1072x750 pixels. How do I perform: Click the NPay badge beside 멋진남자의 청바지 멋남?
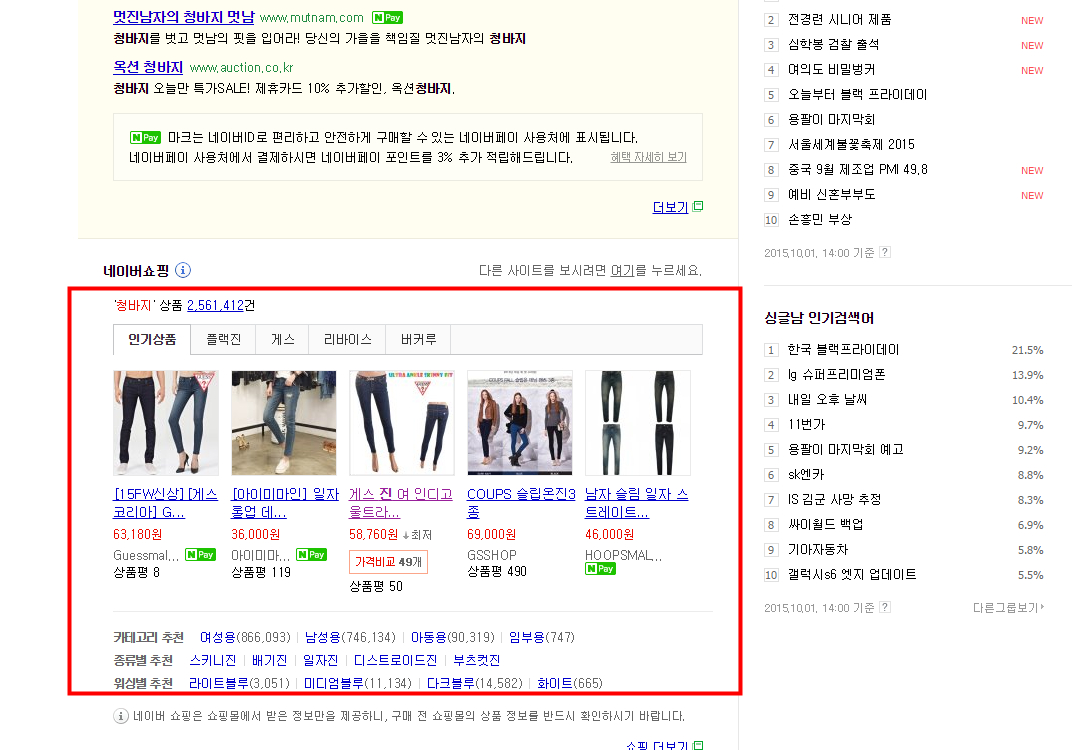387,18
